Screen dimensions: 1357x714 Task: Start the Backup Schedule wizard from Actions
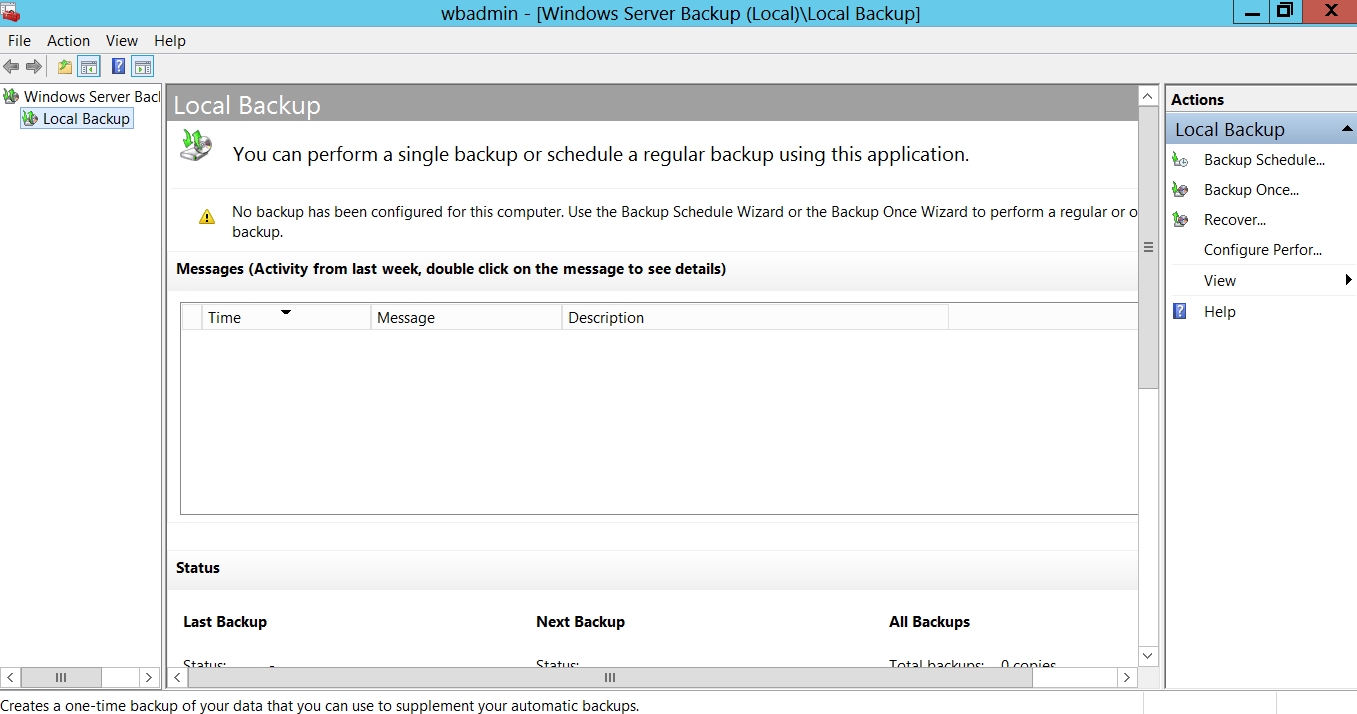coord(1263,160)
